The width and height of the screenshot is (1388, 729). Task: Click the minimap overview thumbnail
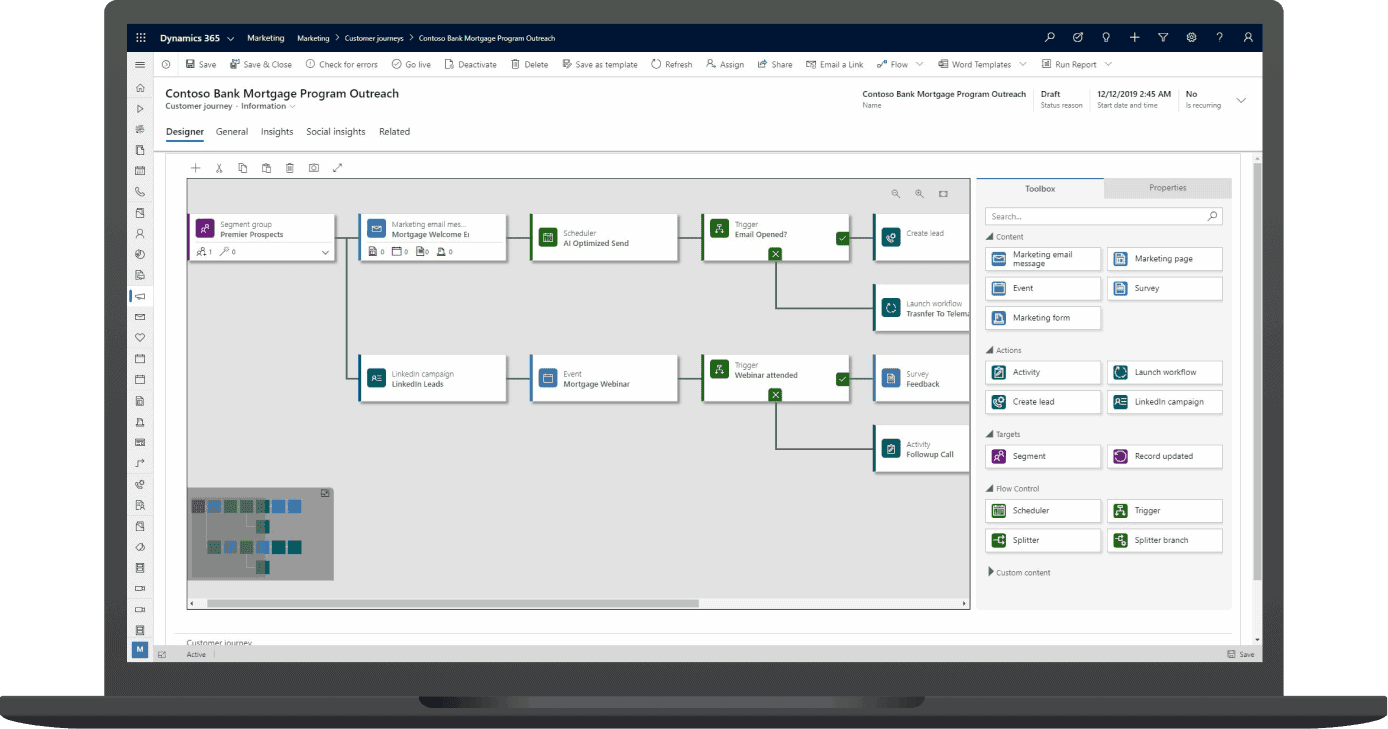[x=261, y=534]
